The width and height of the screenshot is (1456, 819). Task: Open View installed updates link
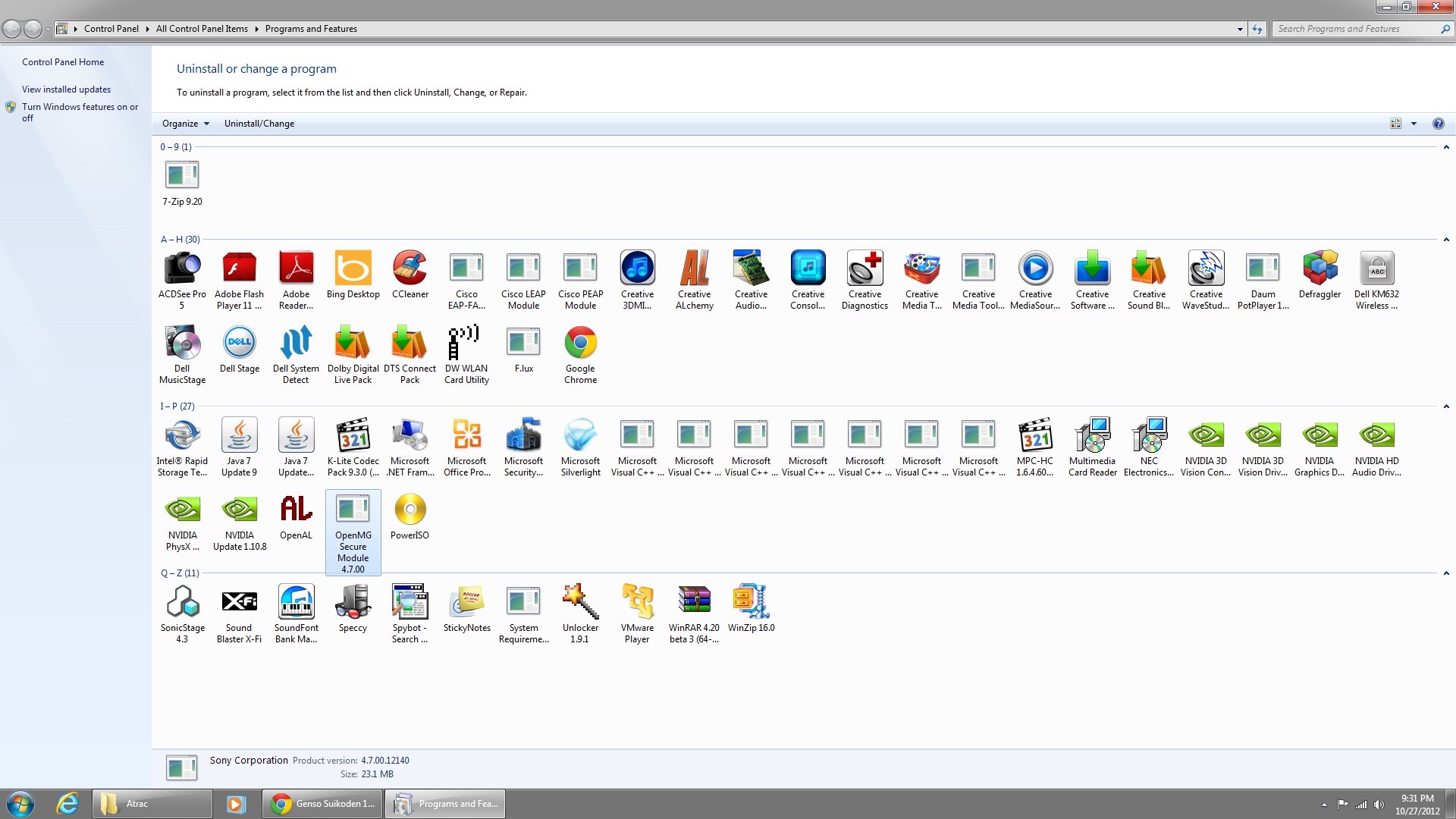pyautogui.click(x=66, y=89)
